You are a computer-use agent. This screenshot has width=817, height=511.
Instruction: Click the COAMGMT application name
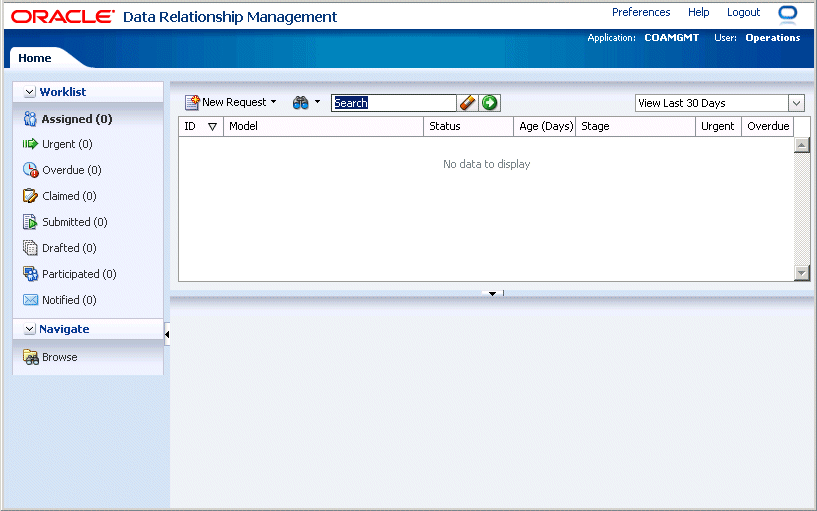tap(672, 38)
